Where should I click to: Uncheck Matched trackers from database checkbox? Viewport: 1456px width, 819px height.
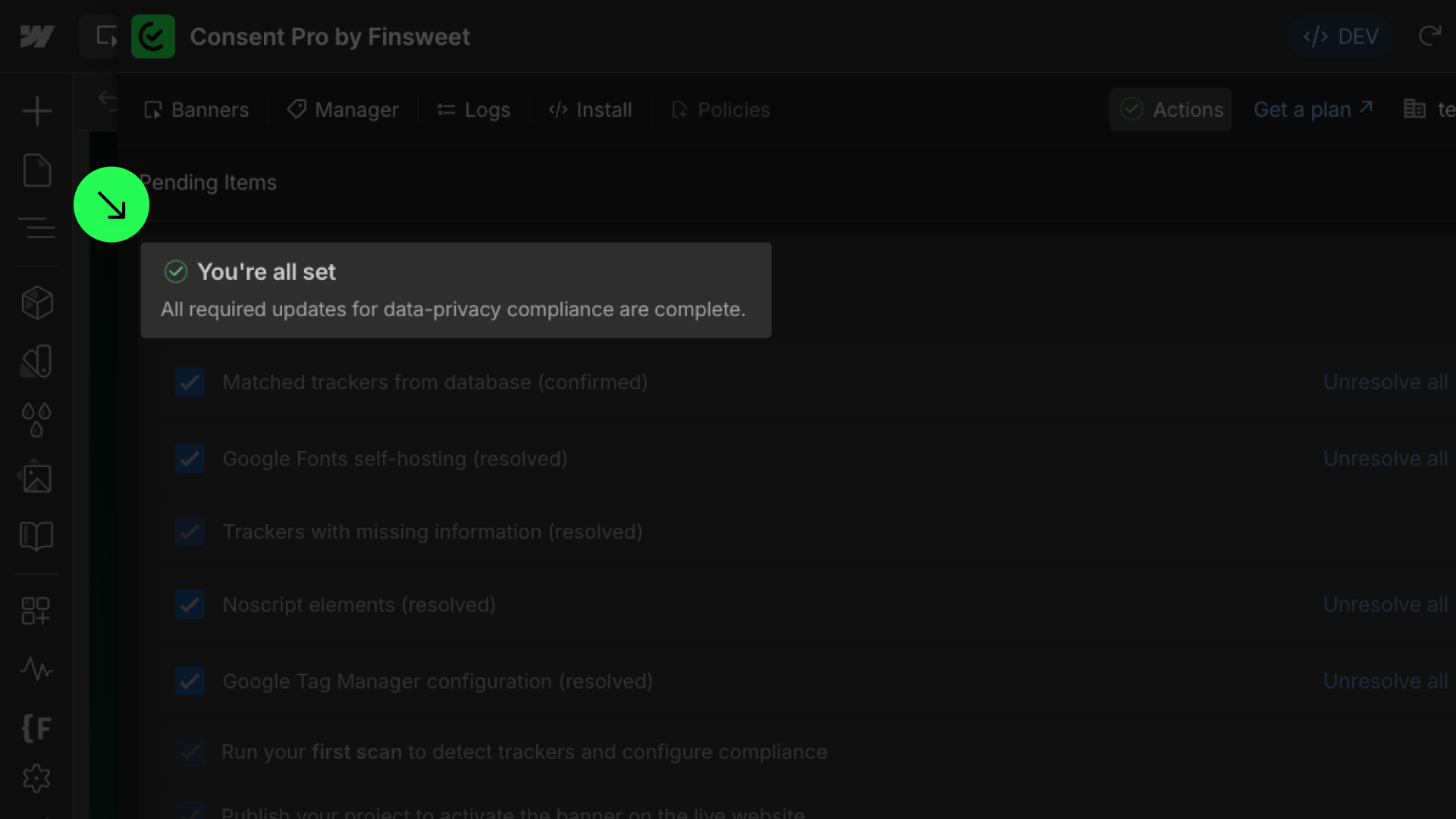tap(190, 382)
